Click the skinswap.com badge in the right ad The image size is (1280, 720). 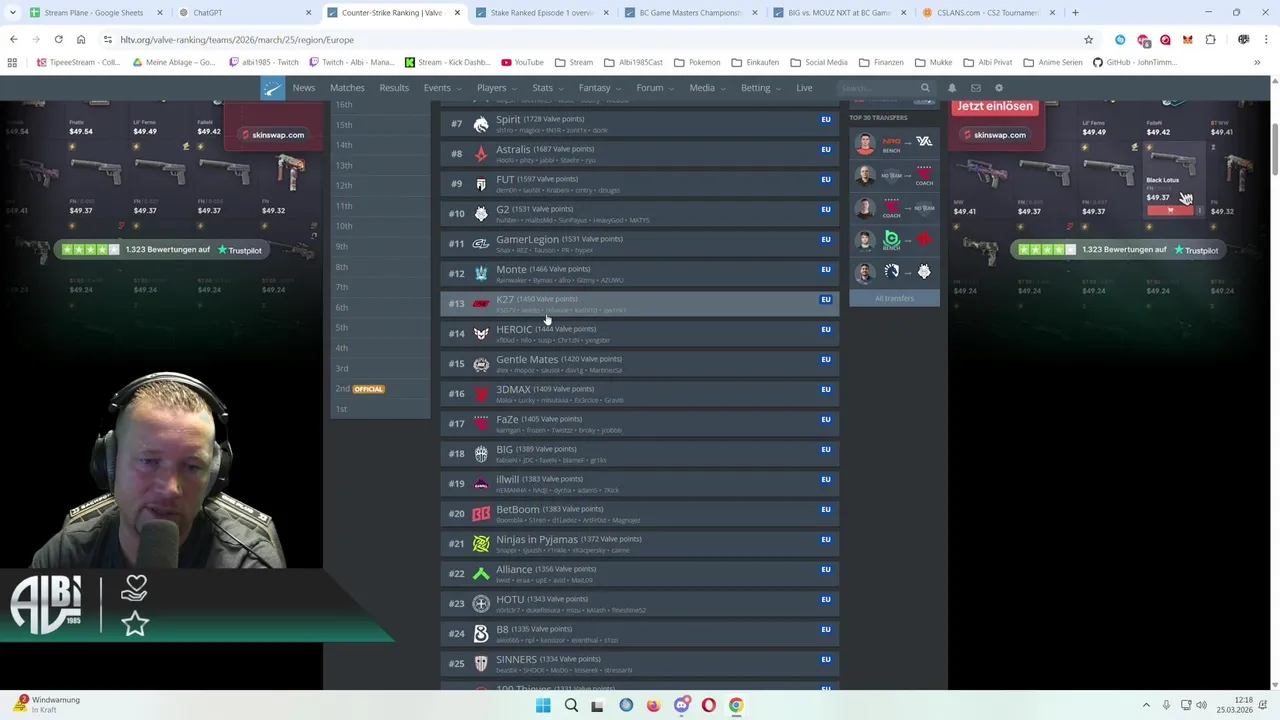pos(993,135)
